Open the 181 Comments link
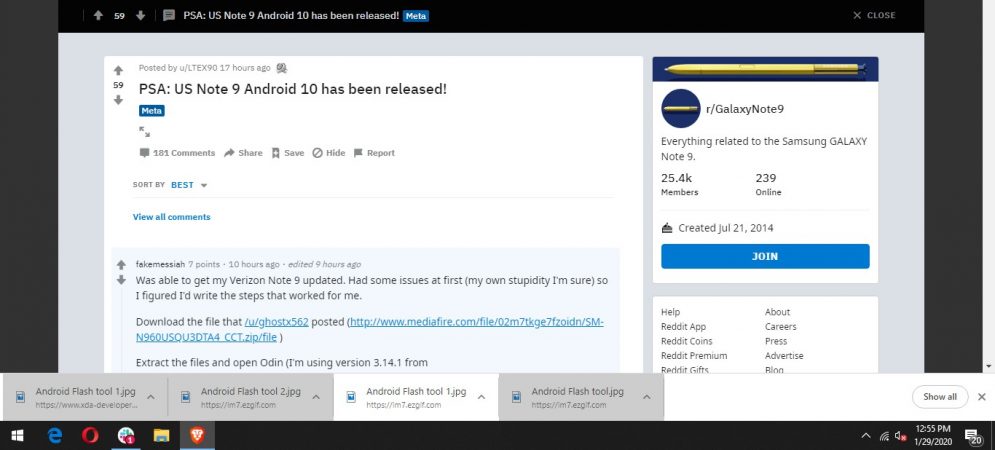The height and width of the screenshot is (450, 995). pos(178,153)
